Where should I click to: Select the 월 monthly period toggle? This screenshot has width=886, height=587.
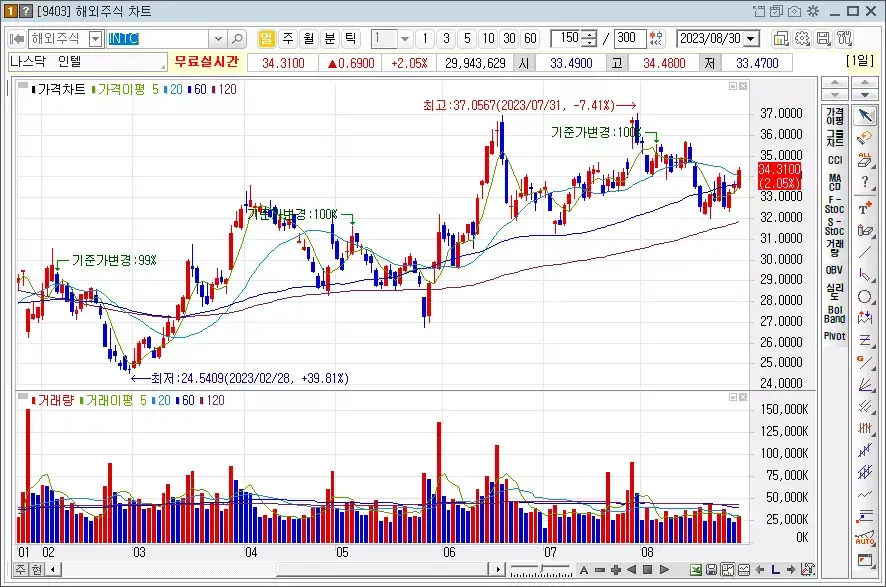click(x=309, y=38)
